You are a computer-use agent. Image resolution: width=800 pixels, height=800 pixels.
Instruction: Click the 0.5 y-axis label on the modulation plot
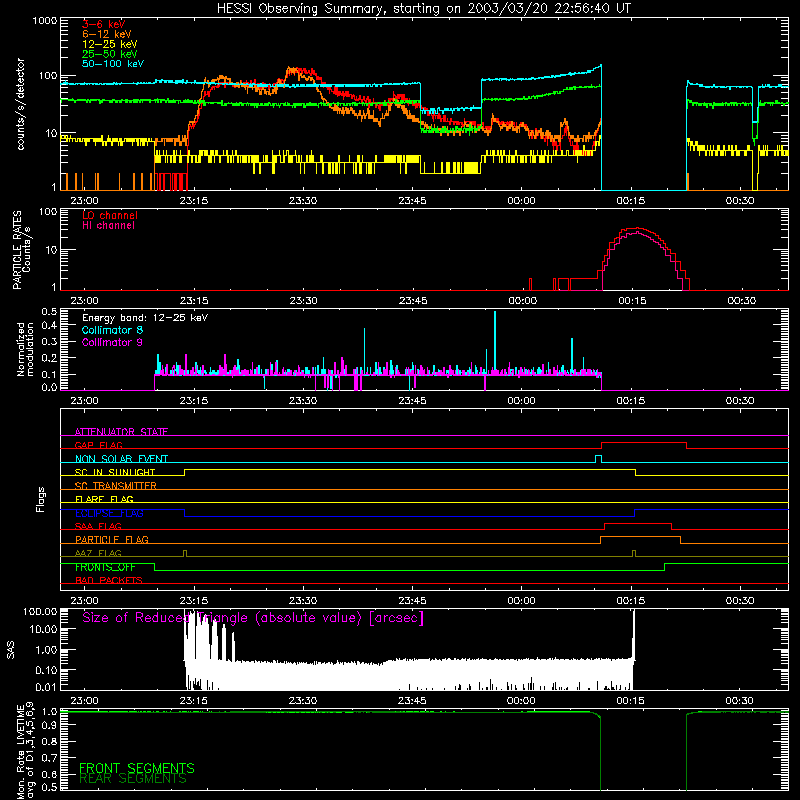point(49,312)
